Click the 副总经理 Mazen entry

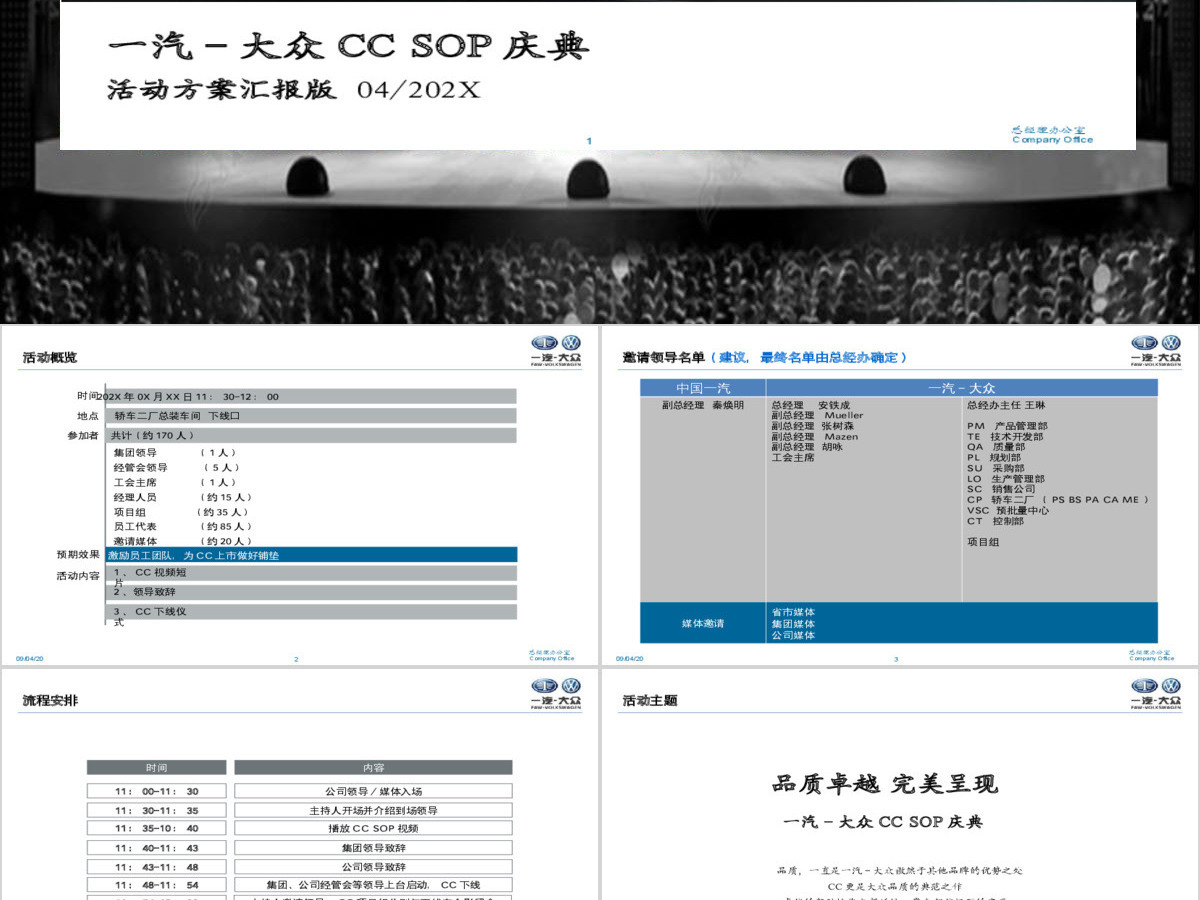click(814, 436)
